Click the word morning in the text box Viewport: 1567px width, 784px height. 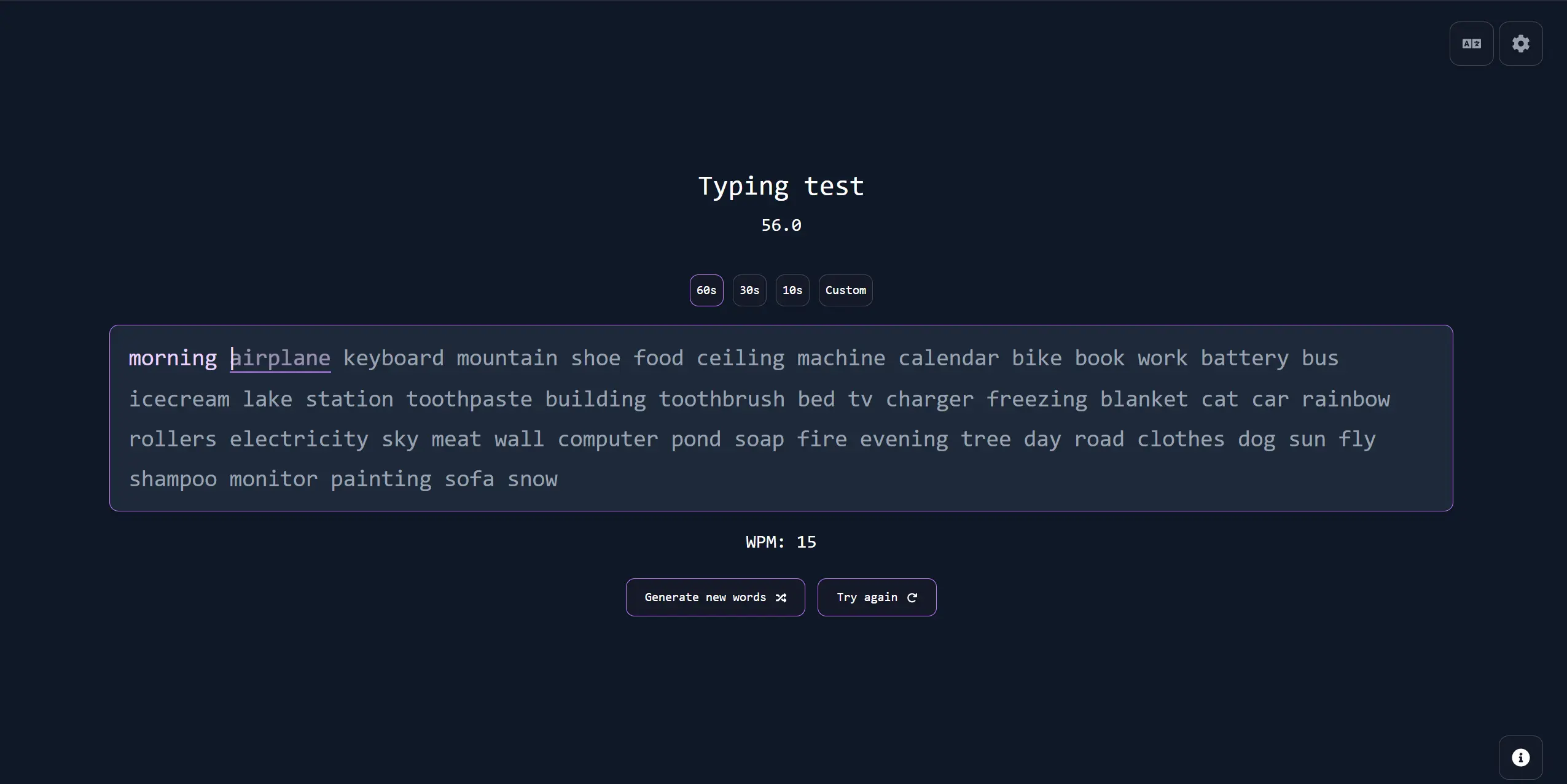pyautogui.click(x=173, y=359)
